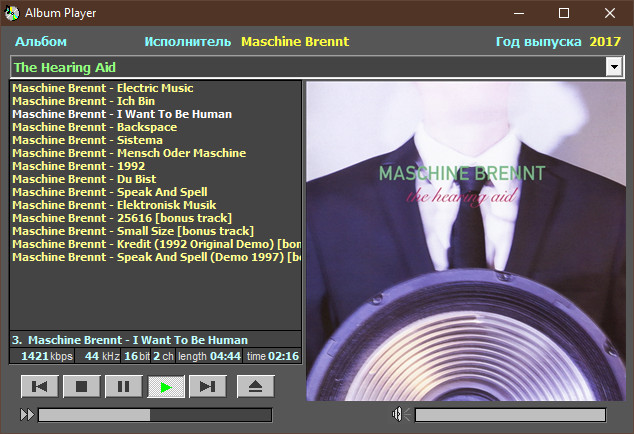Image resolution: width=634 pixels, height=434 pixels.
Task: Click the Исполнитель label
Action: [188, 42]
